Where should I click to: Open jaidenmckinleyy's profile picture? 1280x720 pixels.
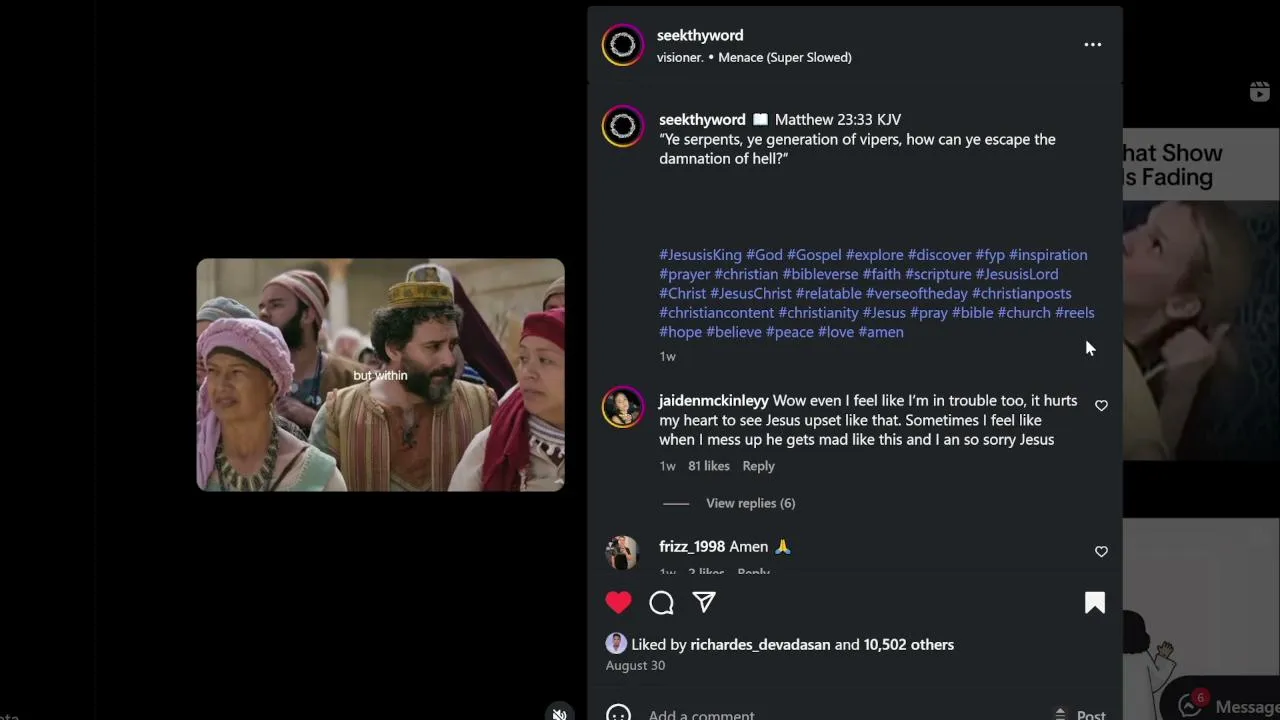(x=622, y=407)
